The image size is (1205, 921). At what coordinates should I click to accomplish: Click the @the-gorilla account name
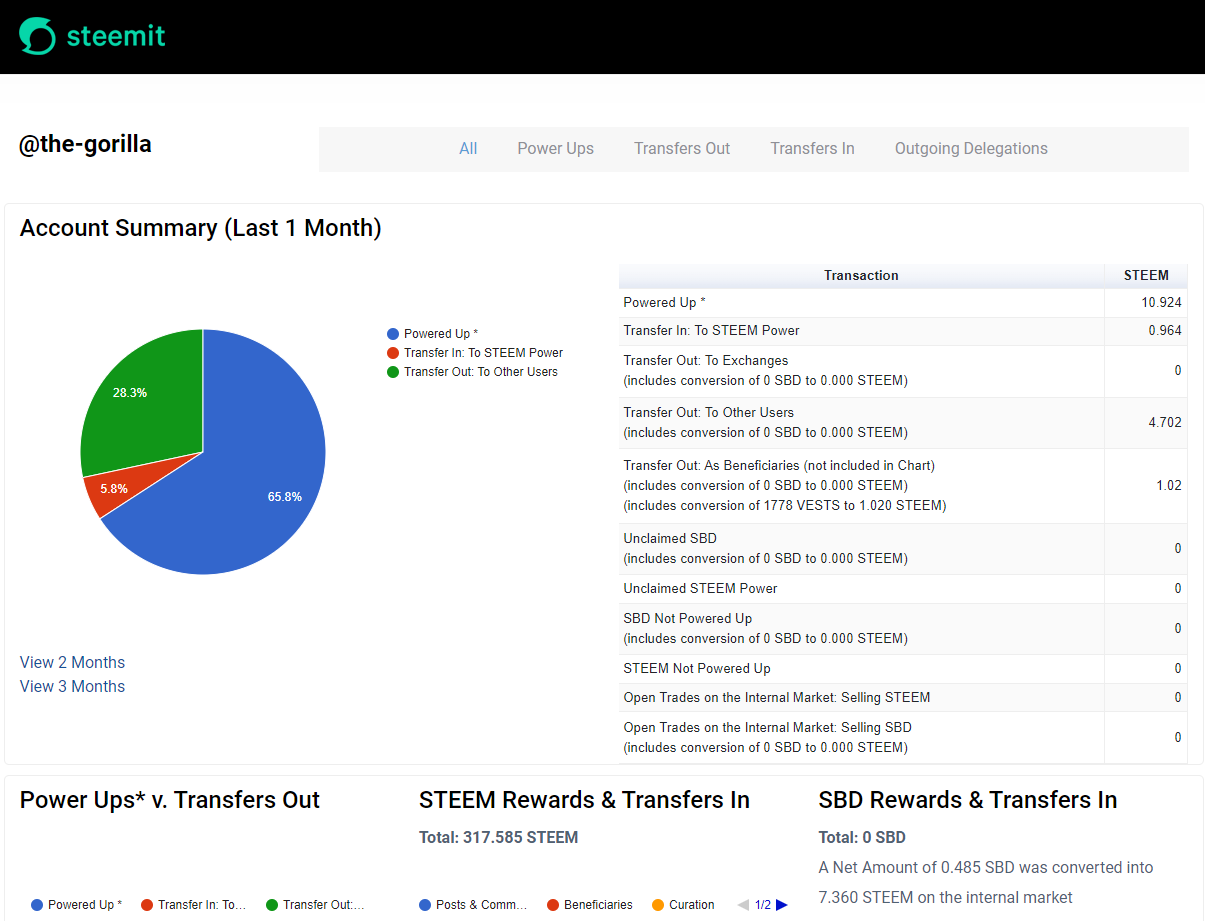[x=85, y=144]
